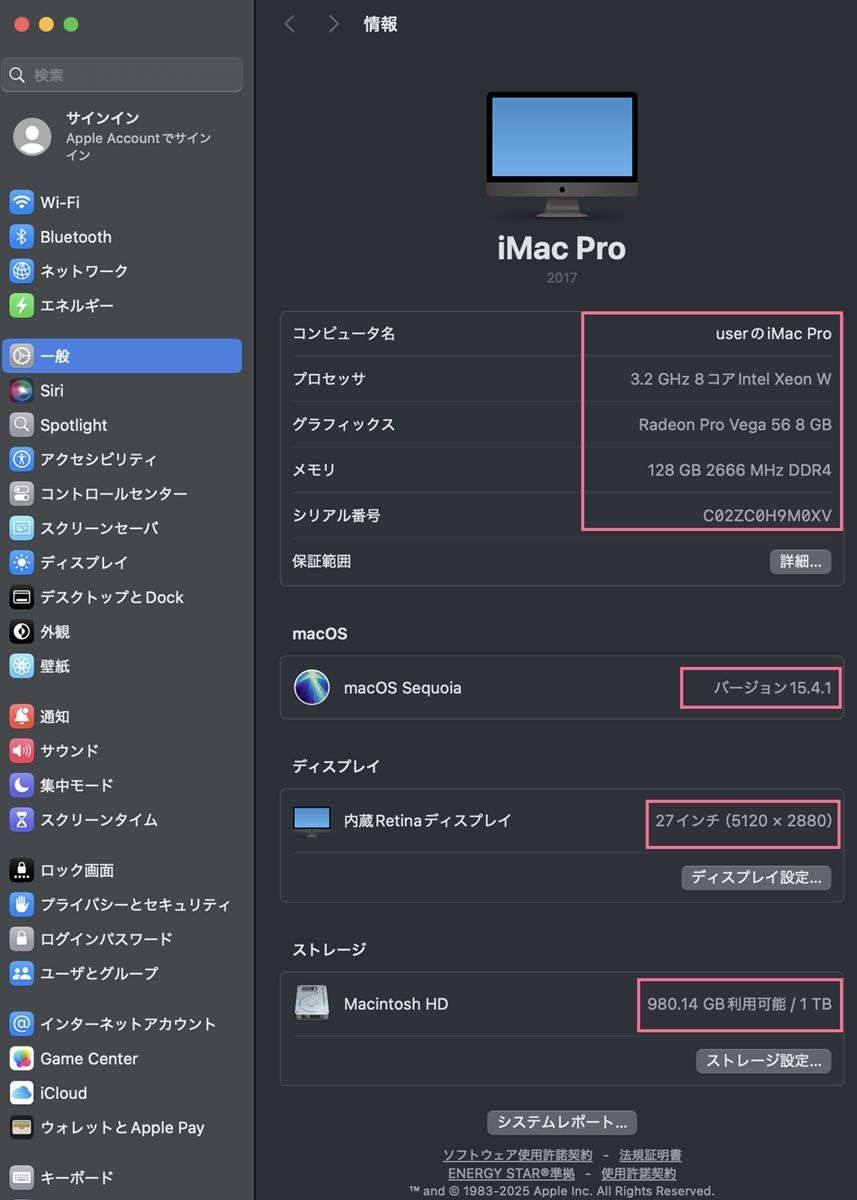857x1200 pixels.
Task: Open プライバシーとセキュリティ hand icon
Action: tap(22, 904)
